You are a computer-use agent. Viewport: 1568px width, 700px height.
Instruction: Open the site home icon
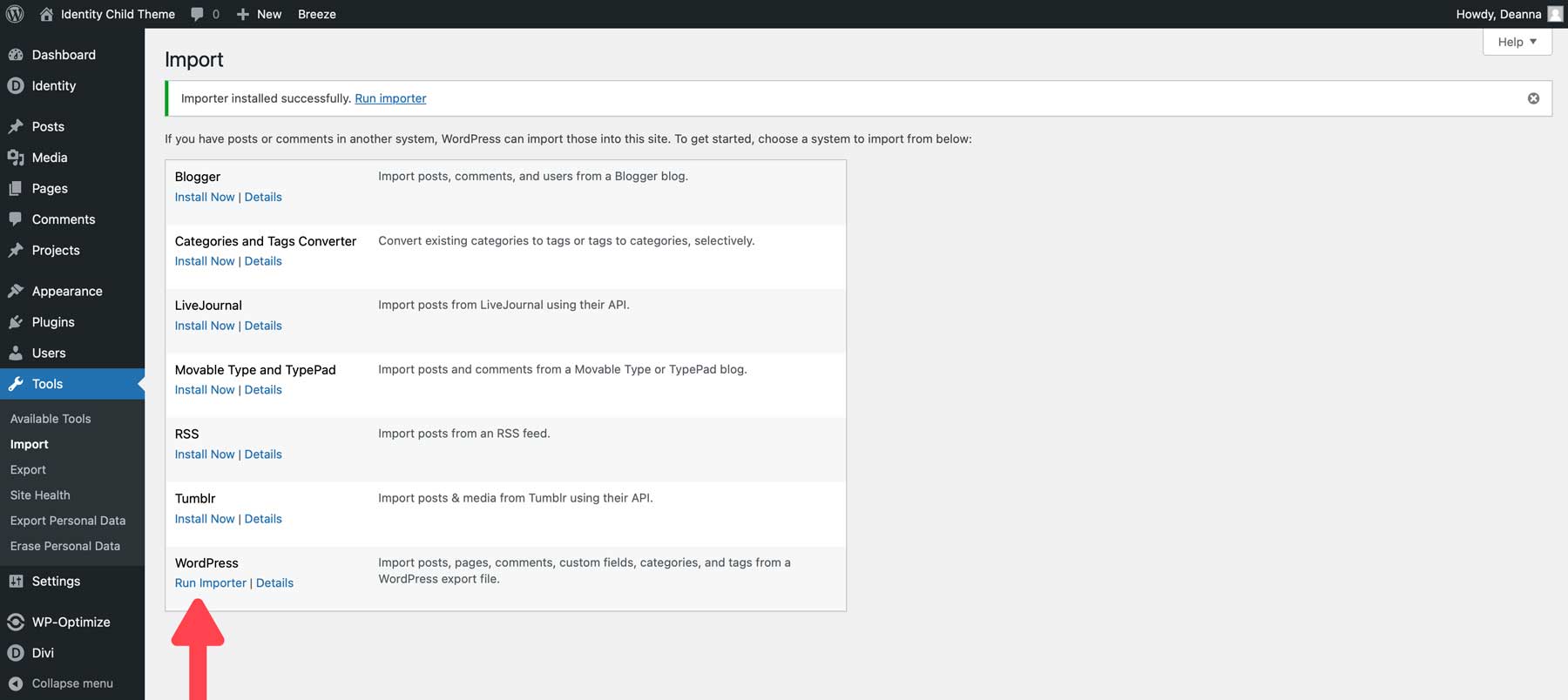pos(46,14)
